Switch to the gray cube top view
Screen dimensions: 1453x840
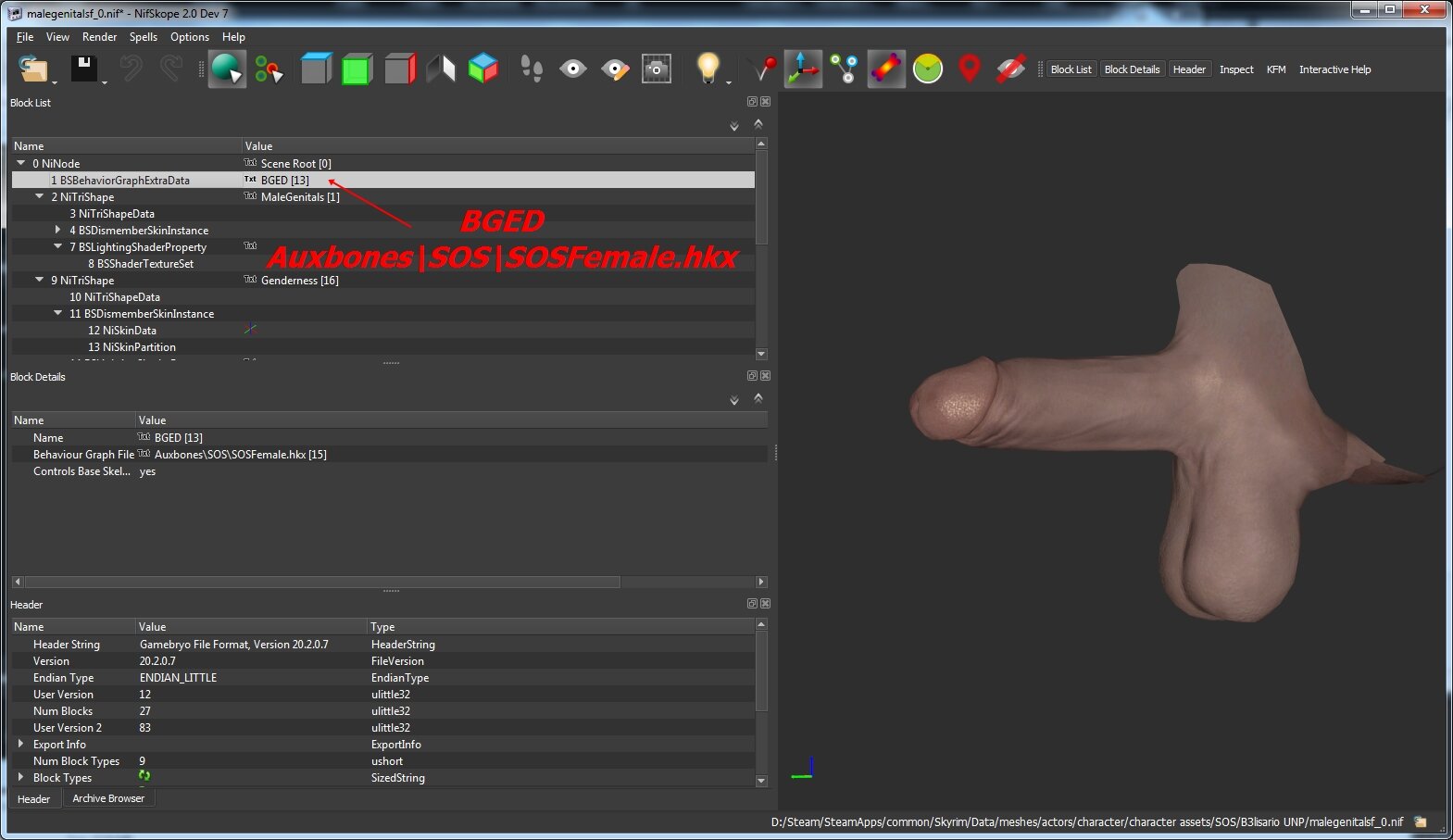316,69
